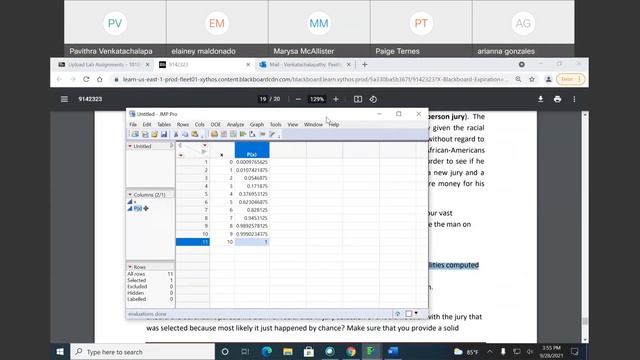Select row number 11 in JMP table
This screenshot has width=640, height=360.
tap(193, 242)
